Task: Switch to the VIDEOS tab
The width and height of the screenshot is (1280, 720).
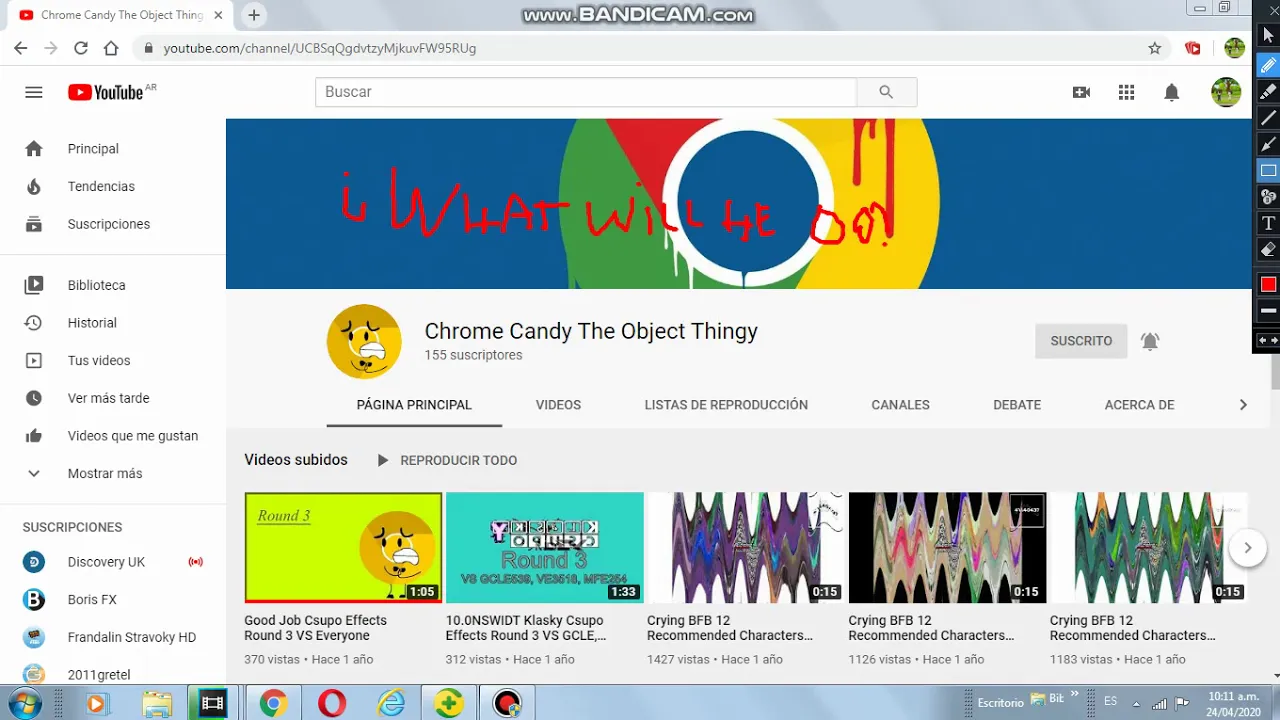Action: tap(558, 405)
